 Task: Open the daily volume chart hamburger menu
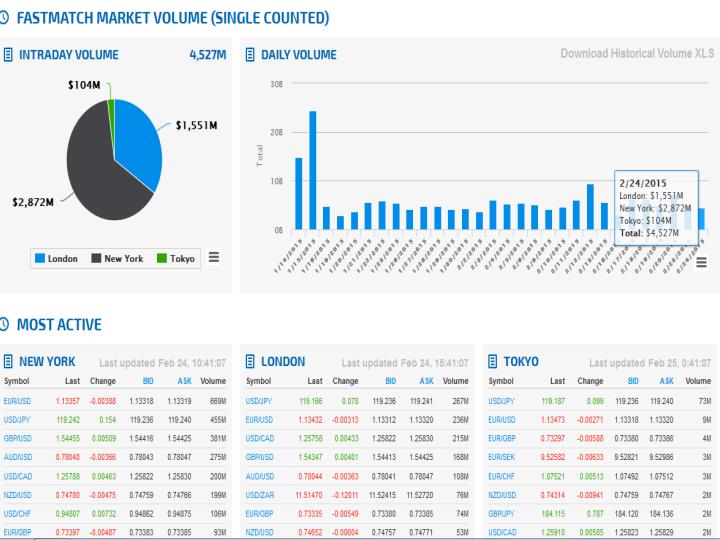700,260
